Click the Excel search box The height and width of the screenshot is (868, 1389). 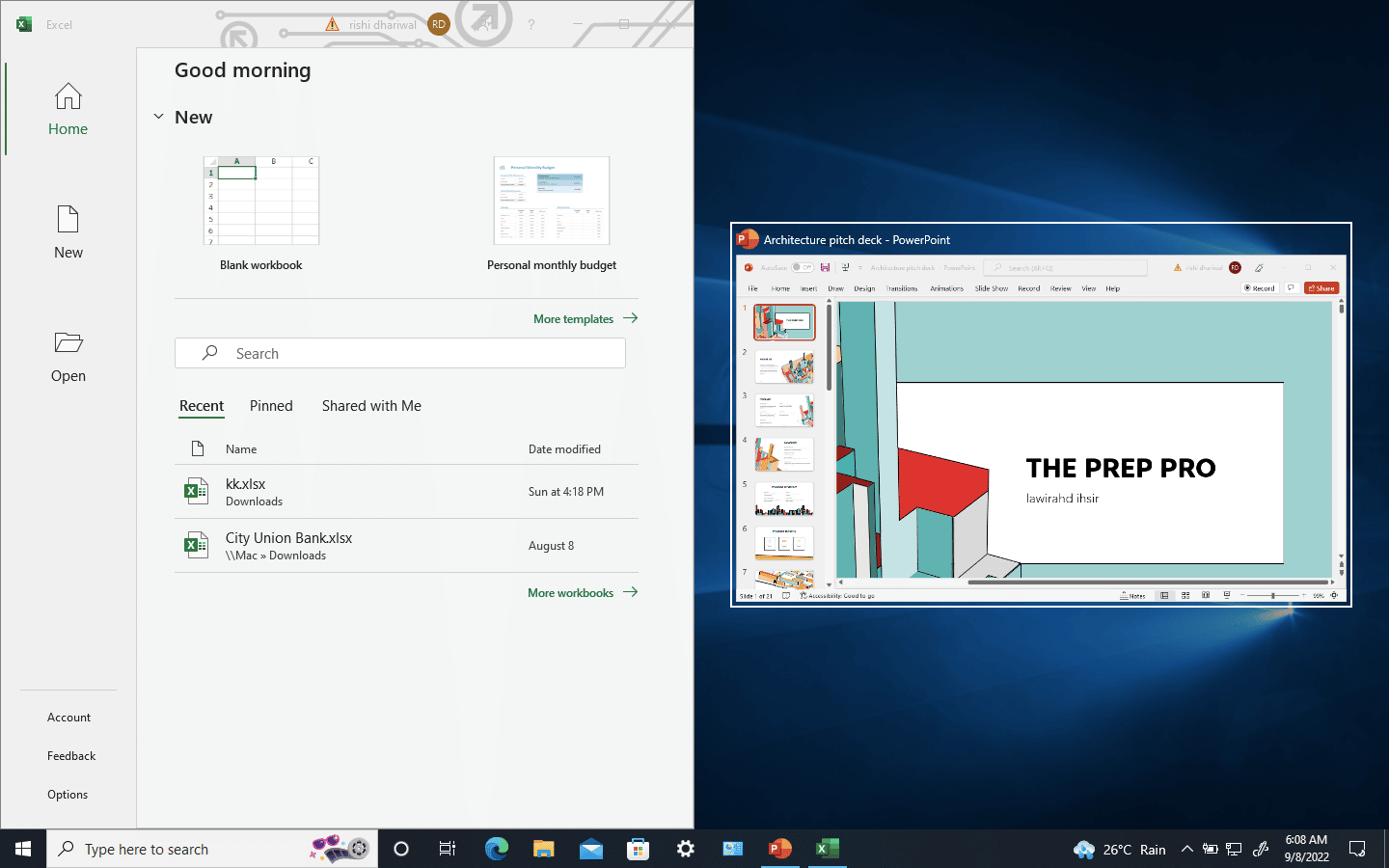click(399, 353)
